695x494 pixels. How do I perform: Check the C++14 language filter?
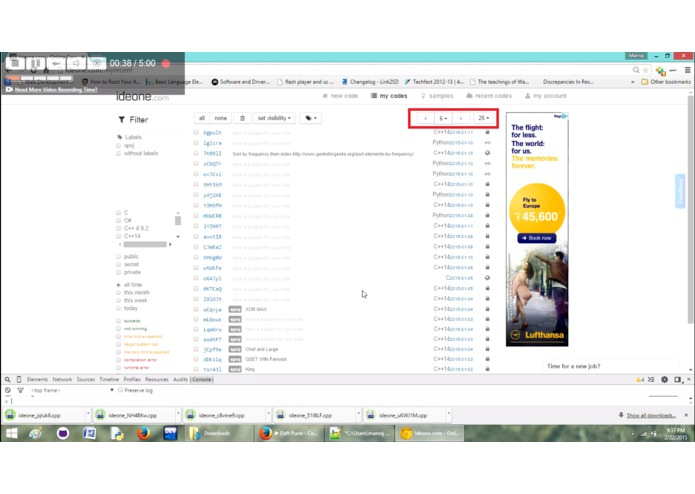(118, 236)
